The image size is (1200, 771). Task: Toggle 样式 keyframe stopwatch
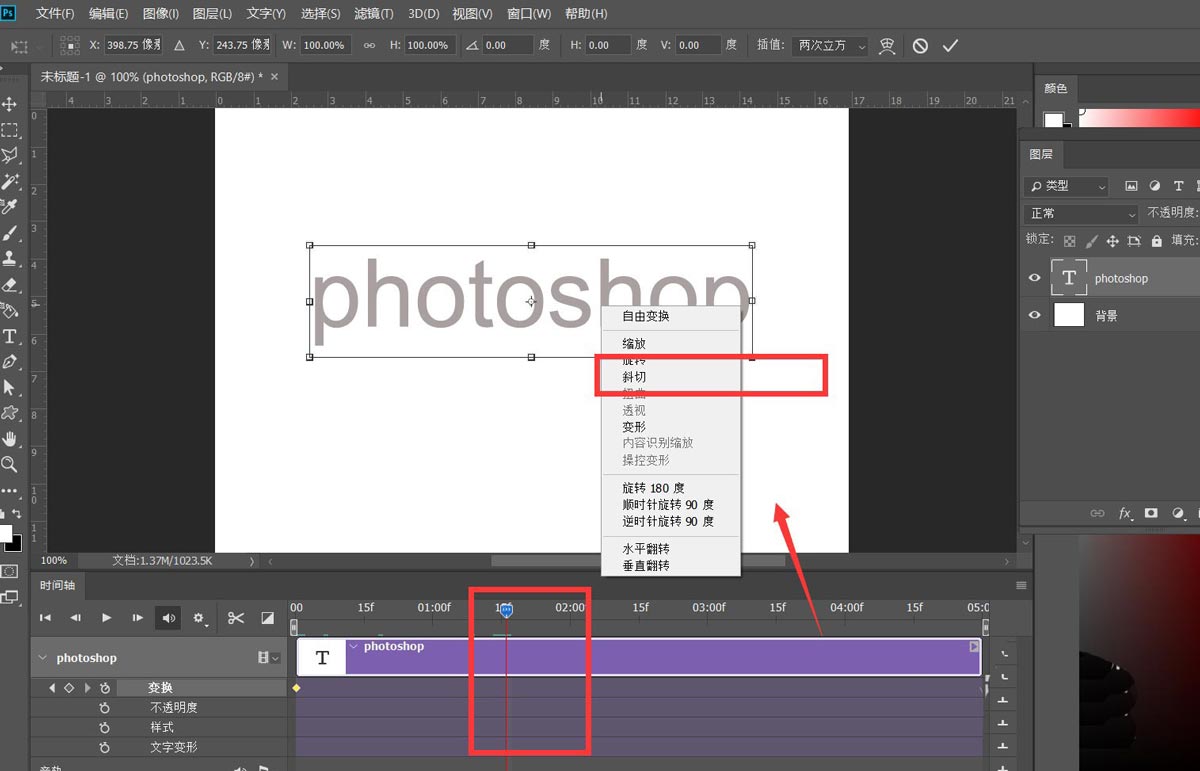coord(104,727)
